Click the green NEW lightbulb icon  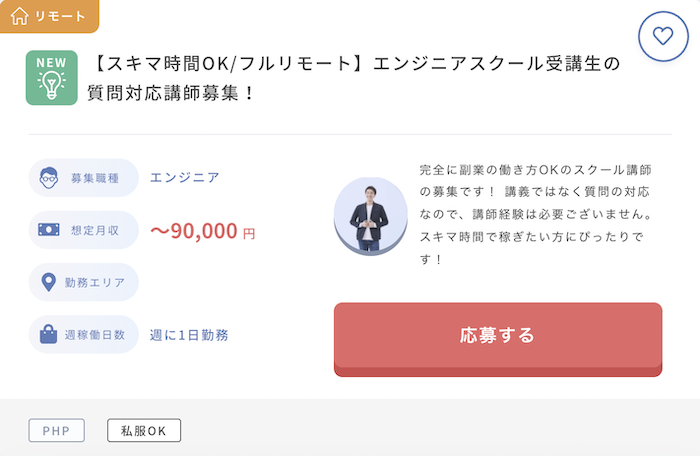(x=52, y=78)
